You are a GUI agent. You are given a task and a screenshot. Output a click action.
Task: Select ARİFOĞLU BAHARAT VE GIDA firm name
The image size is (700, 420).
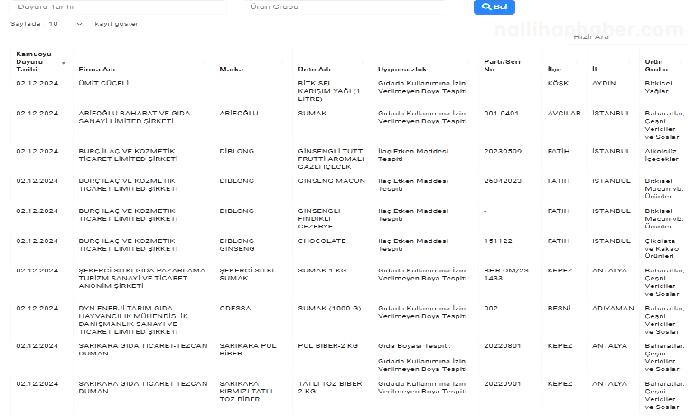tap(134, 117)
